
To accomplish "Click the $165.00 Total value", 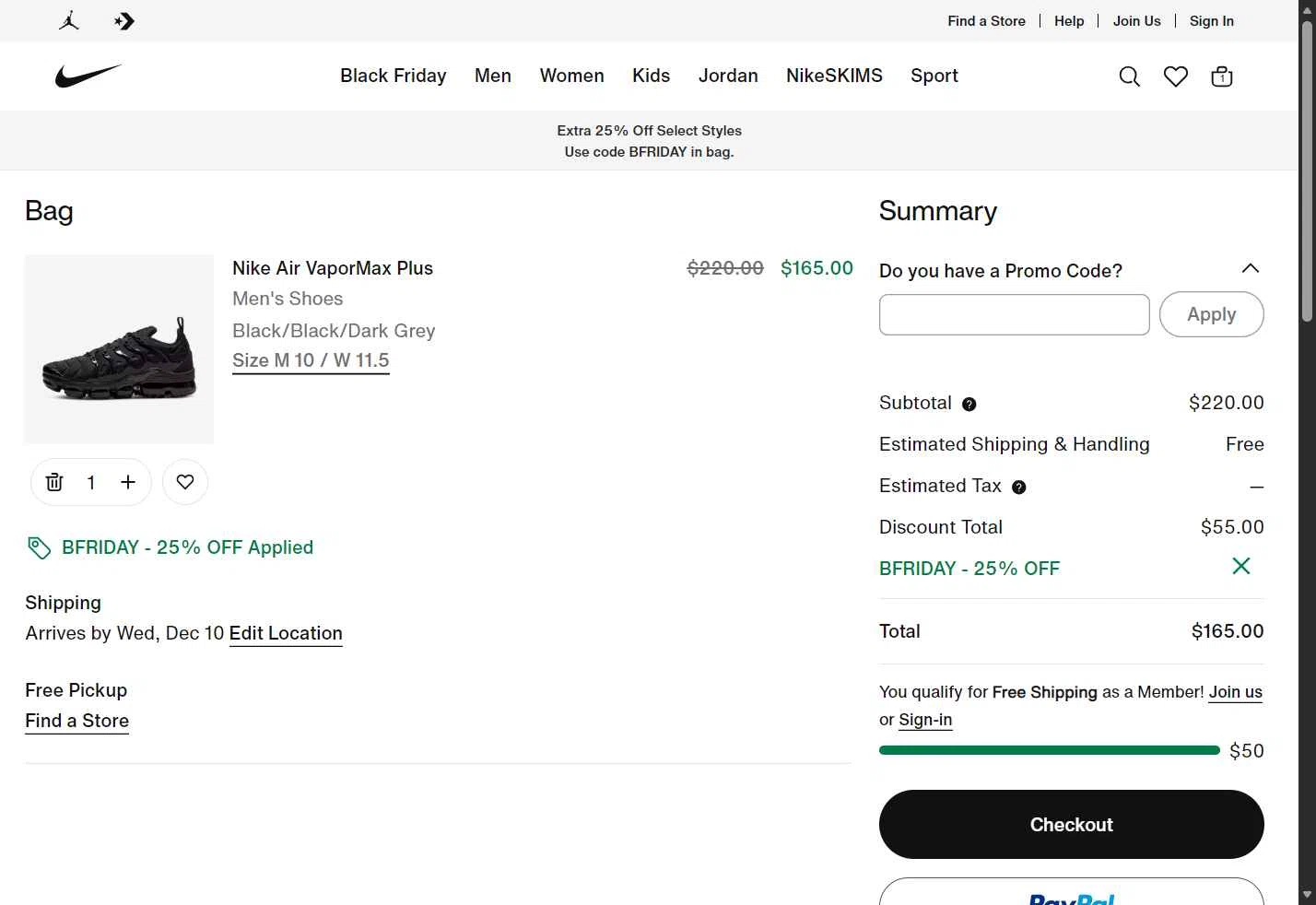I will [1228, 631].
